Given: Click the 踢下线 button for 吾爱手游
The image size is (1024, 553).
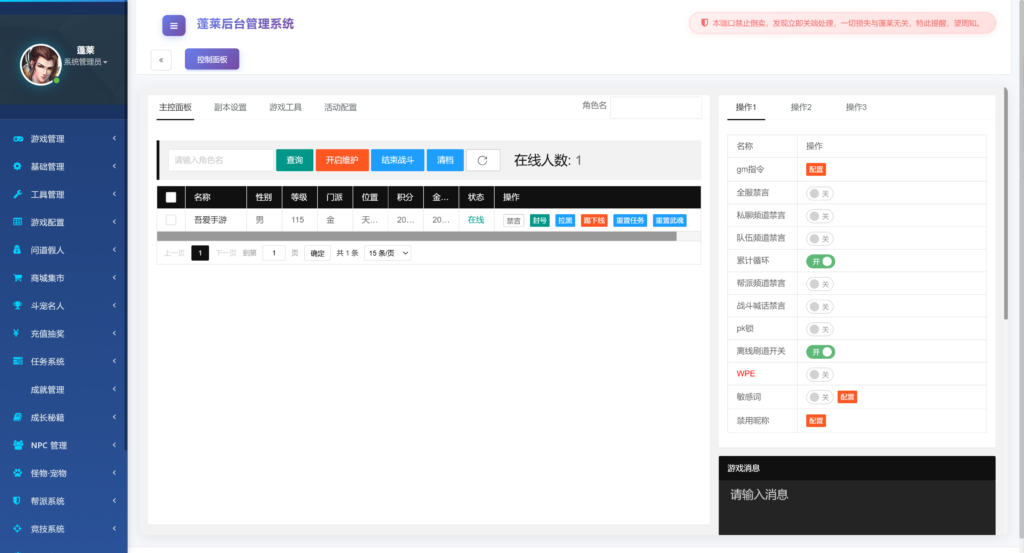Looking at the screenshot, I should click(x=594, y=221).
